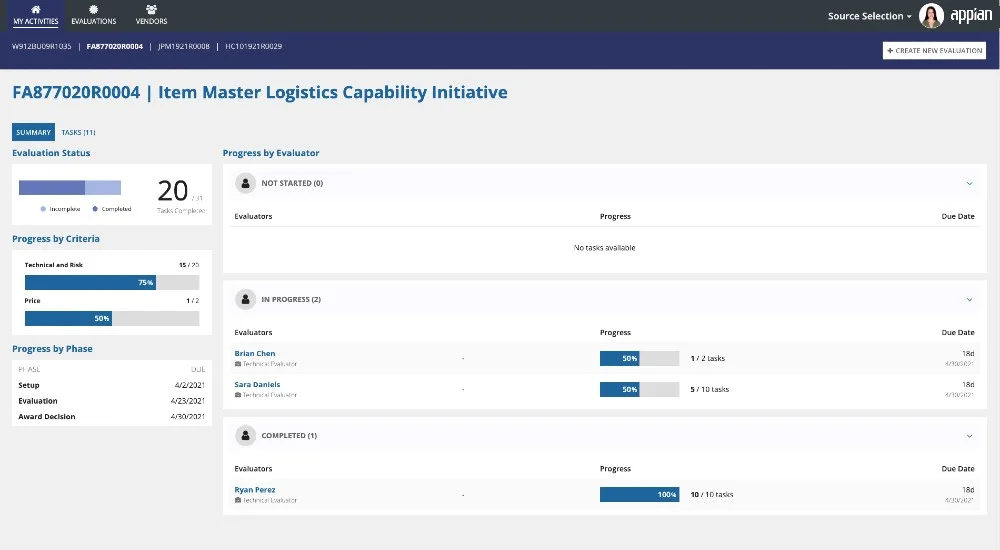Open Ryan Perez's evaluator link
Image resolution: width=1000 pixels, height=550 pixels.
point(255,490)
